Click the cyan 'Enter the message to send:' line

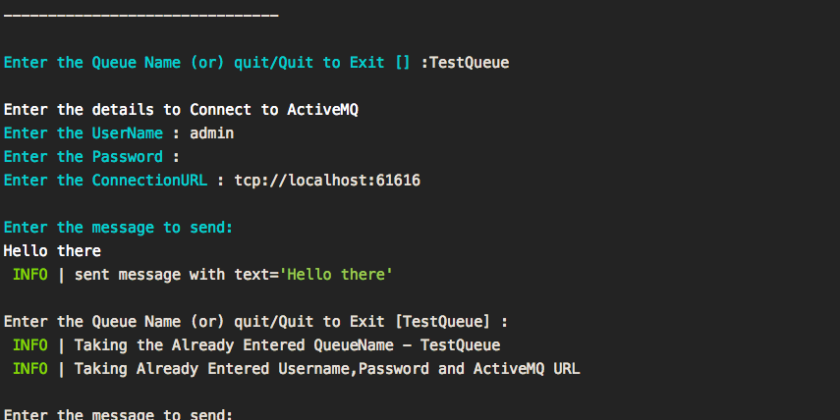tap(118, 228)
